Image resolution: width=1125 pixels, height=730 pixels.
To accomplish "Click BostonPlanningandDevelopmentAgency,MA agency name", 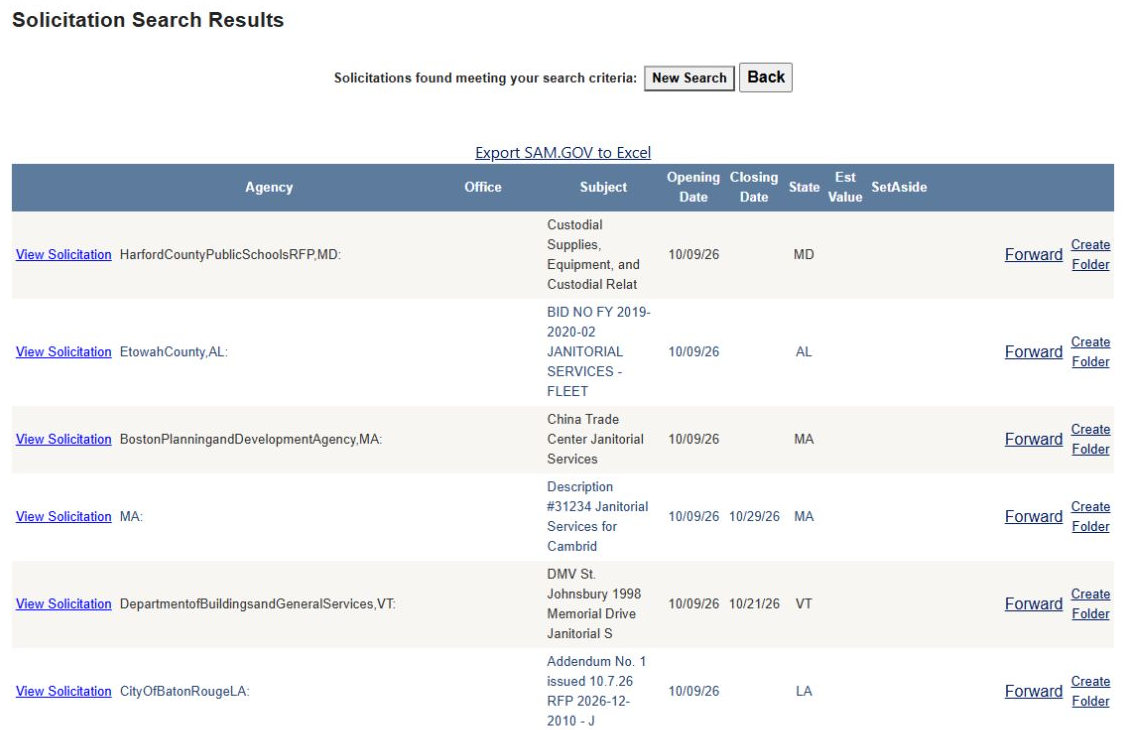I will (x=250, y=439).
